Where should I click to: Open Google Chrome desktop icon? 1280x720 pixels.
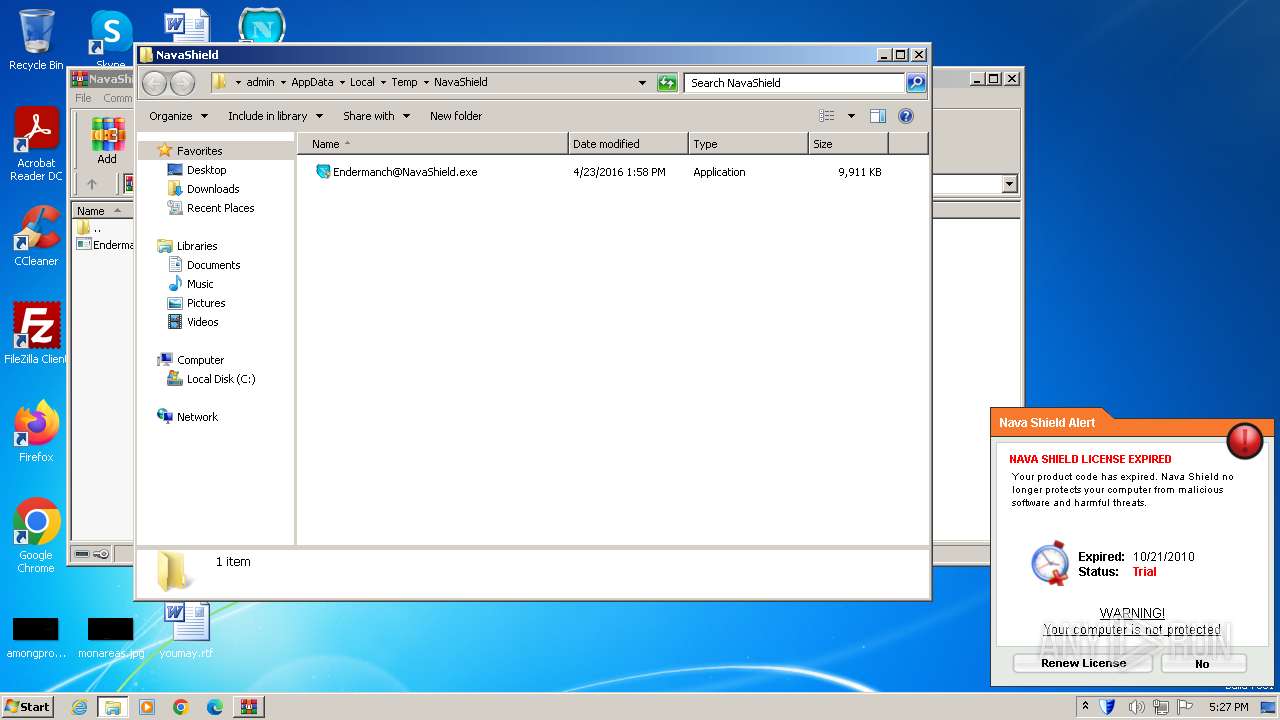coord(36,536)
